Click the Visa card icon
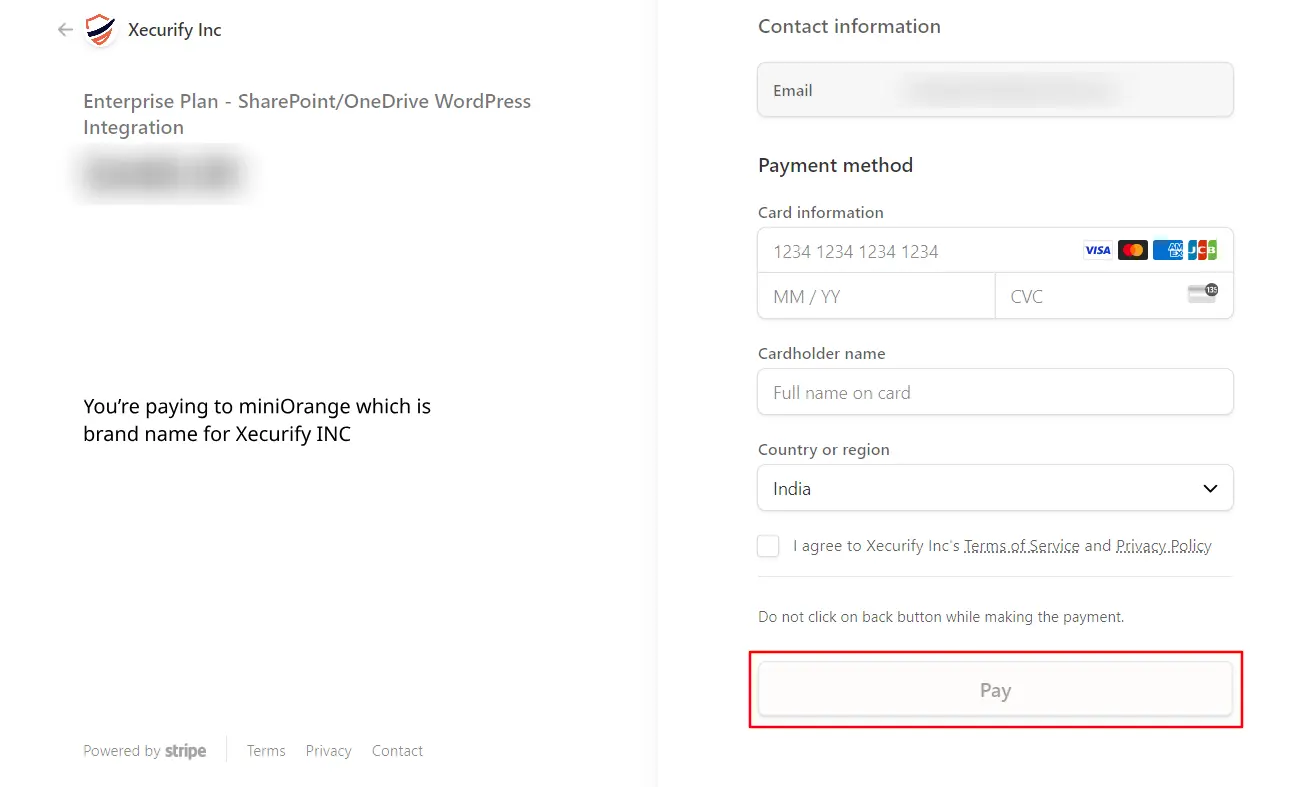The image size is (1315, 787). coord(1098,250)
